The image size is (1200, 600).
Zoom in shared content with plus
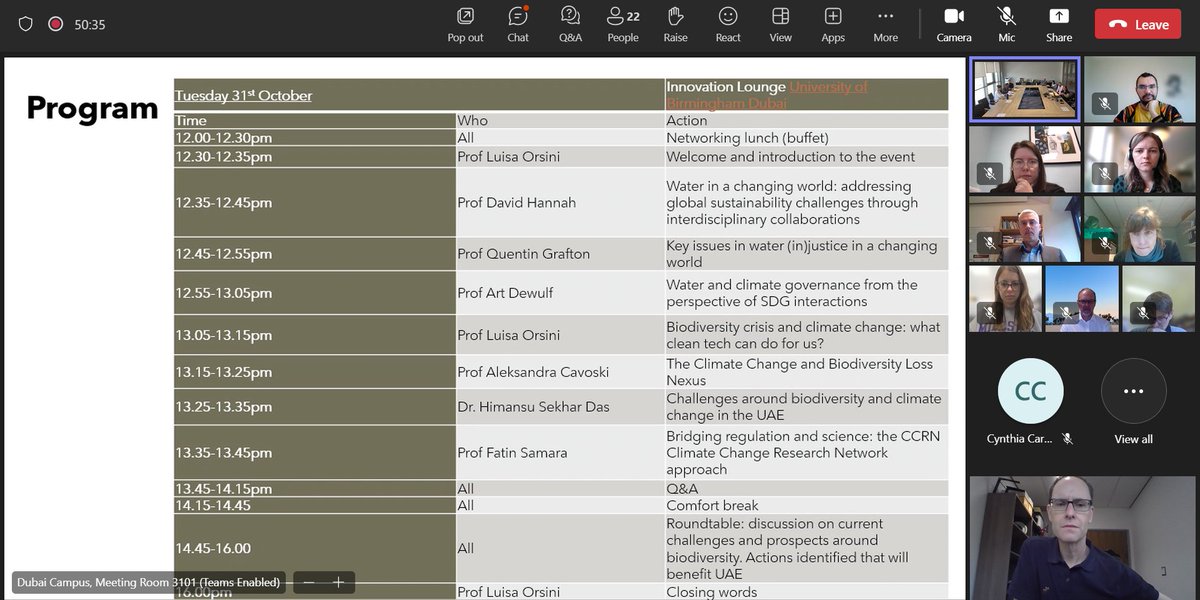(338, 582)
